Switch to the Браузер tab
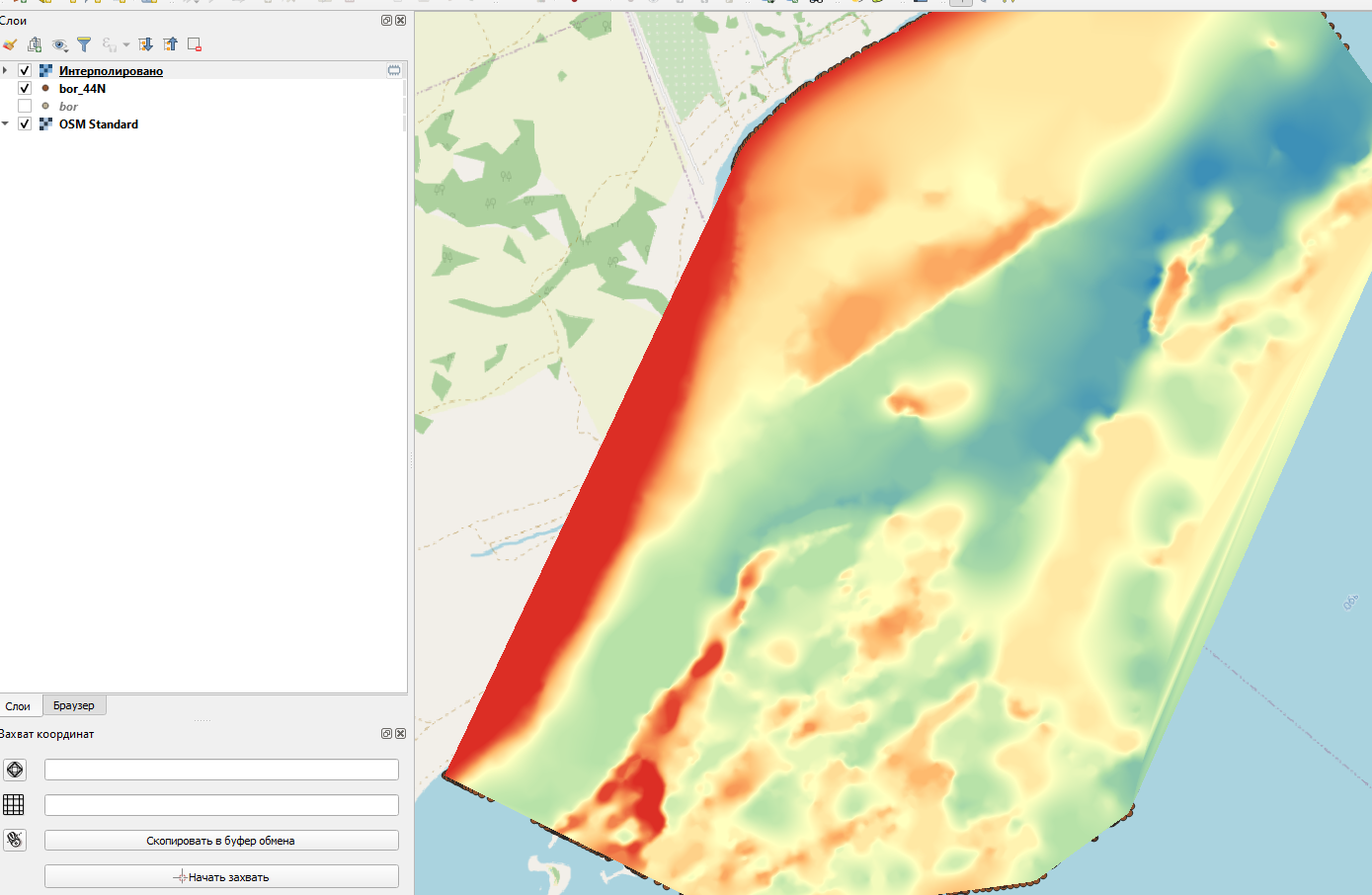This screenshot has width=1372, height=895. [x=74, y=705]
